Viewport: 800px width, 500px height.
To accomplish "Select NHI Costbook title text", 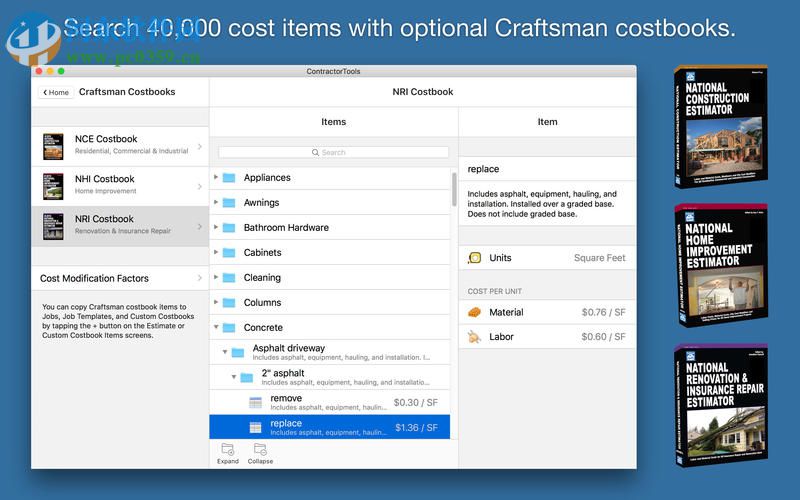I will 105,179.
